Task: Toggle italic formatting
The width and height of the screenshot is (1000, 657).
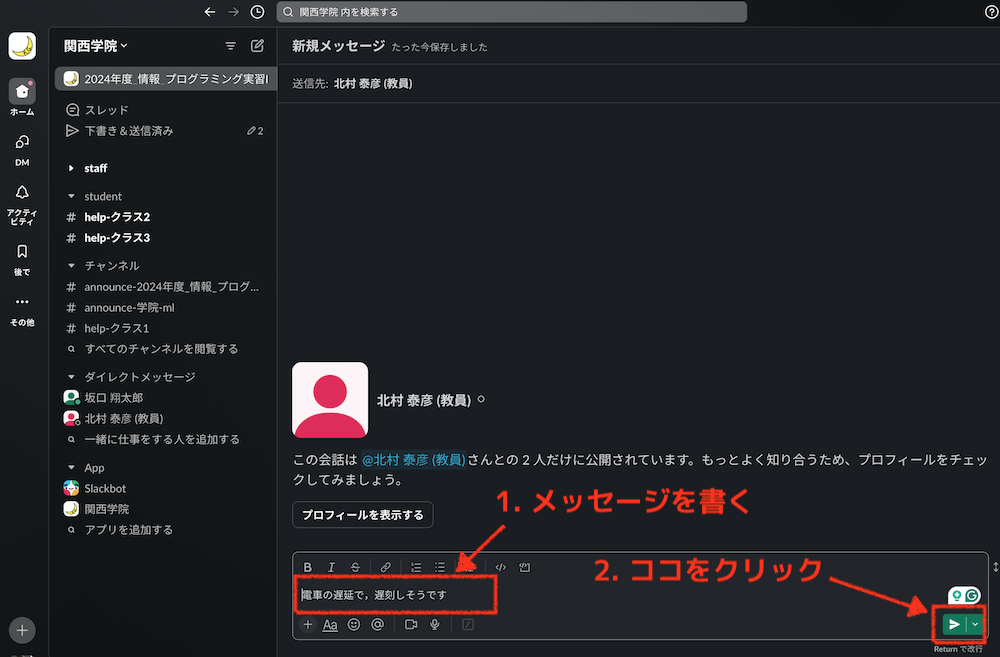Action: click(x=331, y=567)
